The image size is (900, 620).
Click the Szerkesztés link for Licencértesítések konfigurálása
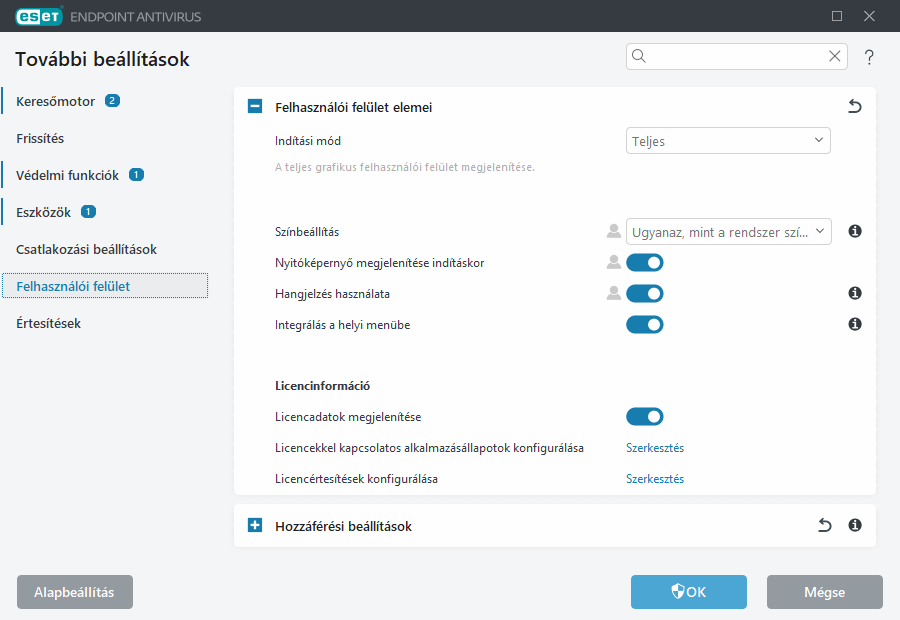click(655, 478)
